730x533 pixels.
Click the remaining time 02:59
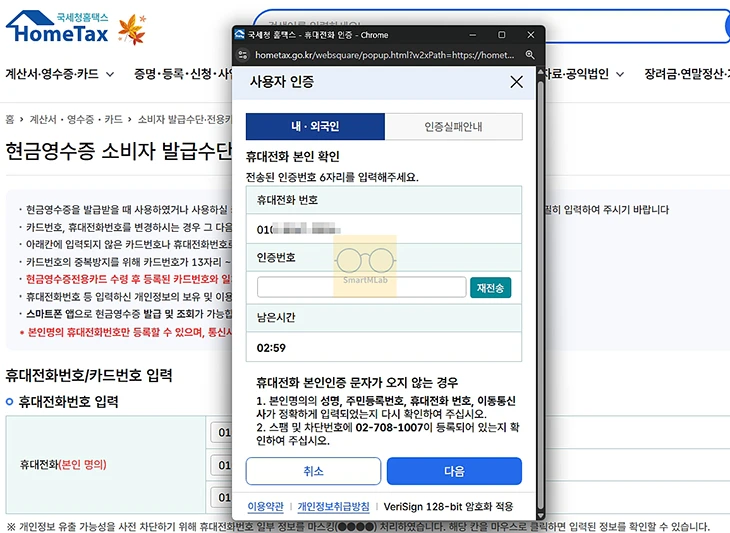tap(271, 348)
